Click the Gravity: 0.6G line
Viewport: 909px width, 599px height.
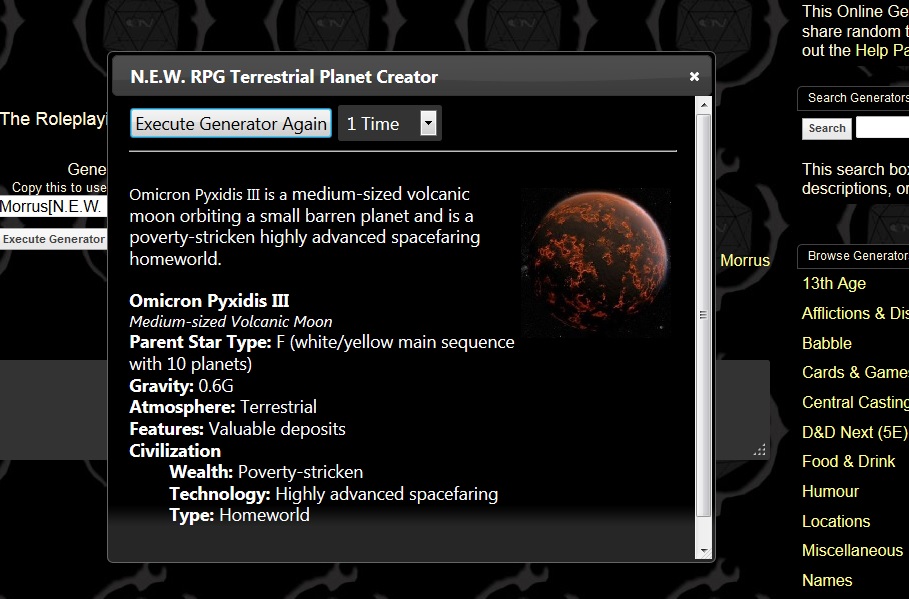pyautogui.click(x=181, y=386)
